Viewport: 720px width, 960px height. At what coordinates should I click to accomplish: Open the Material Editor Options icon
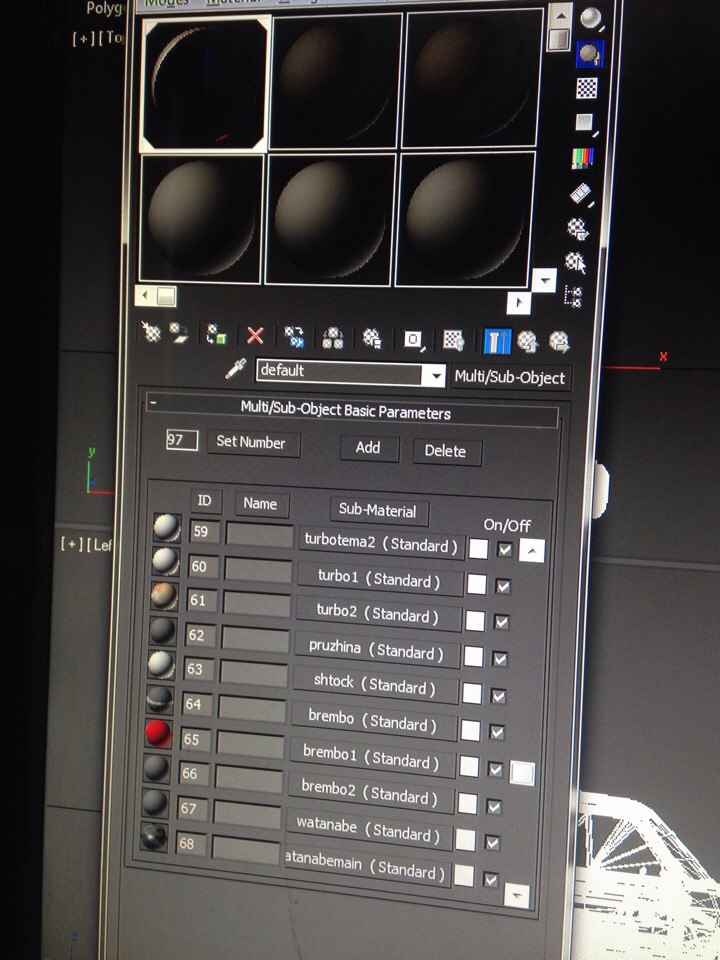pyautogui.click(x=577, y=228)
